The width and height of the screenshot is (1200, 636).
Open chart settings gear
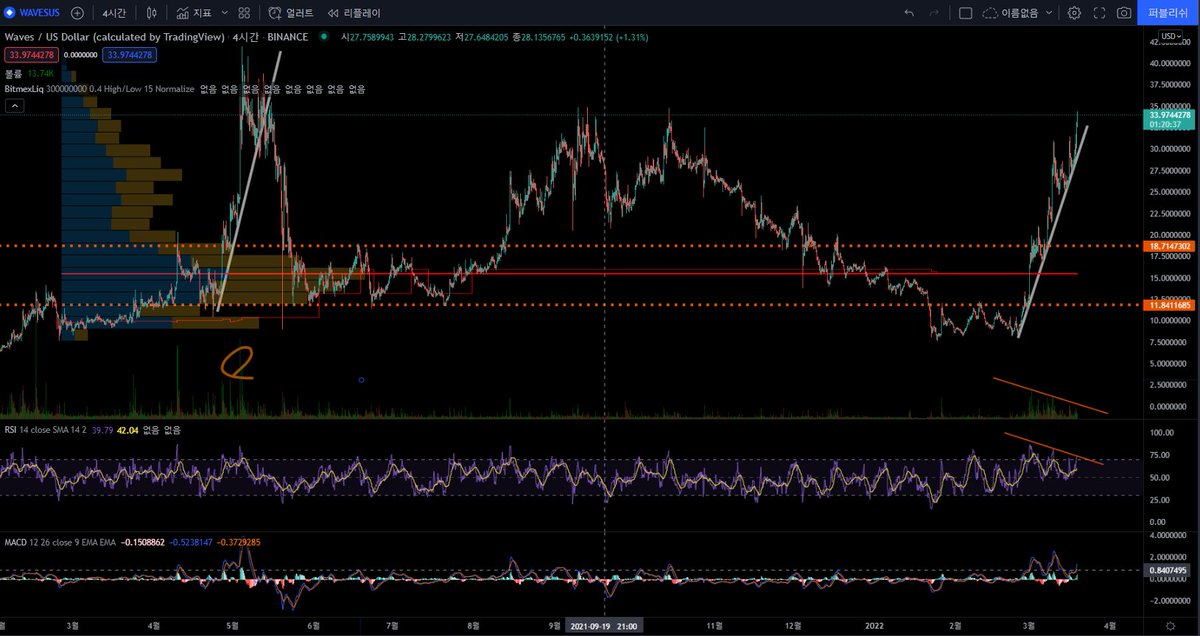(x=1074, y=14)
